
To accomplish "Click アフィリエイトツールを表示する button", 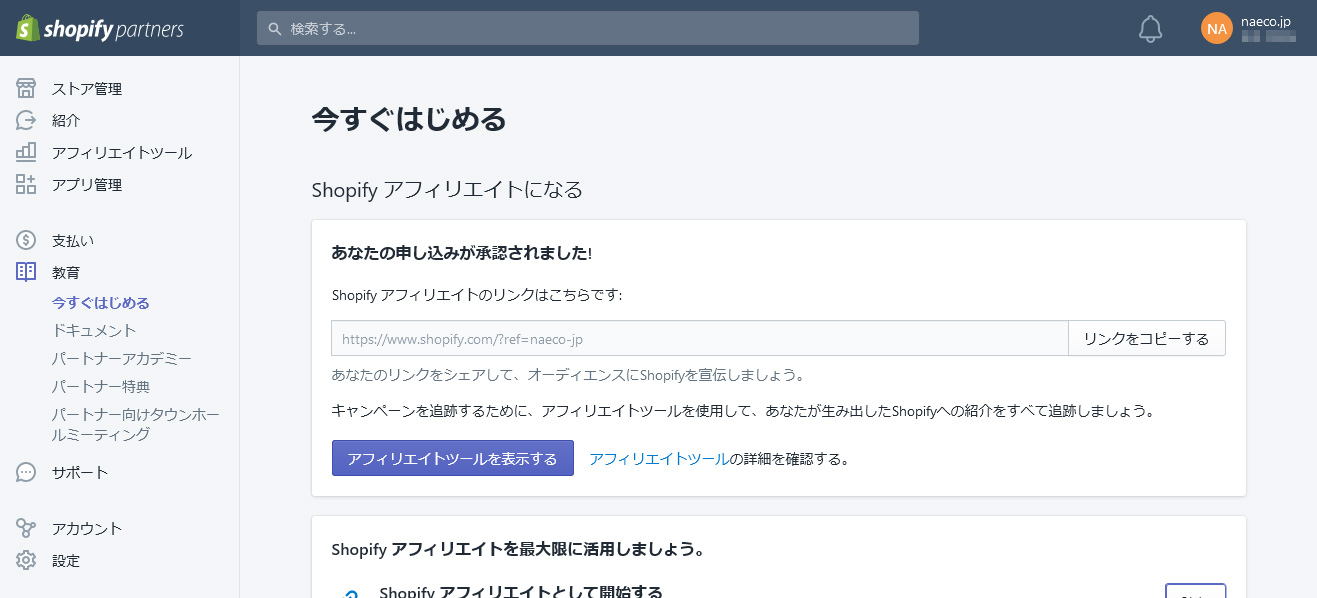I will click(x=452, y=458).
